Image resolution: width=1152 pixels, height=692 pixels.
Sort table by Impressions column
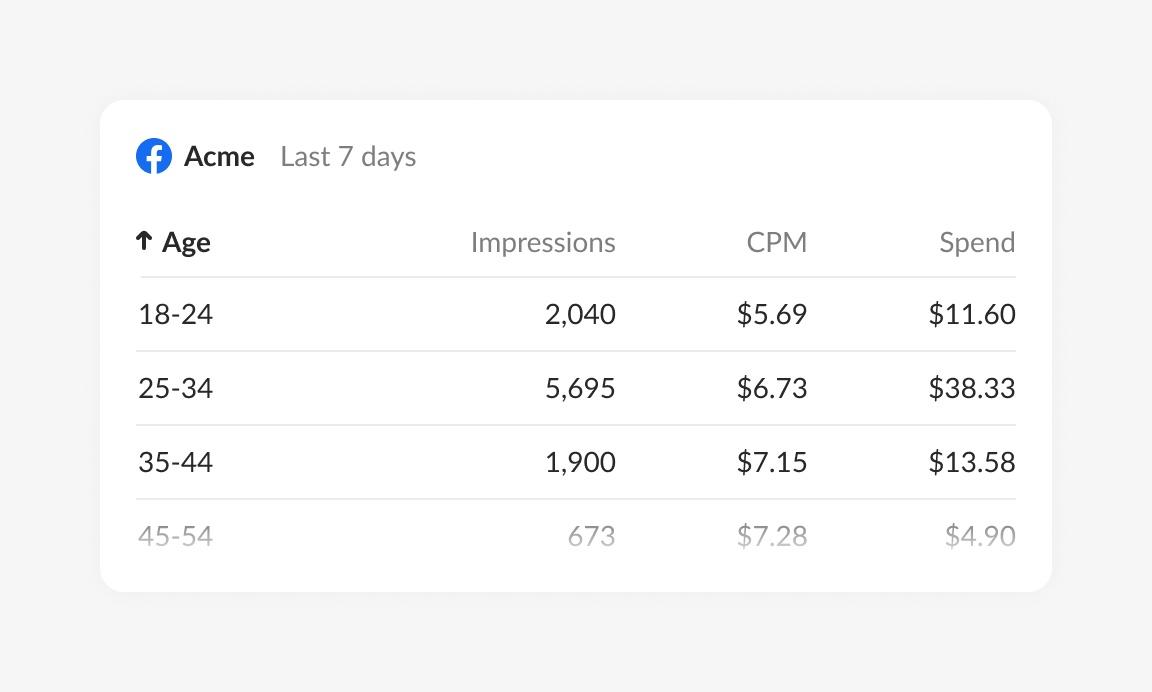pos(543,242)
